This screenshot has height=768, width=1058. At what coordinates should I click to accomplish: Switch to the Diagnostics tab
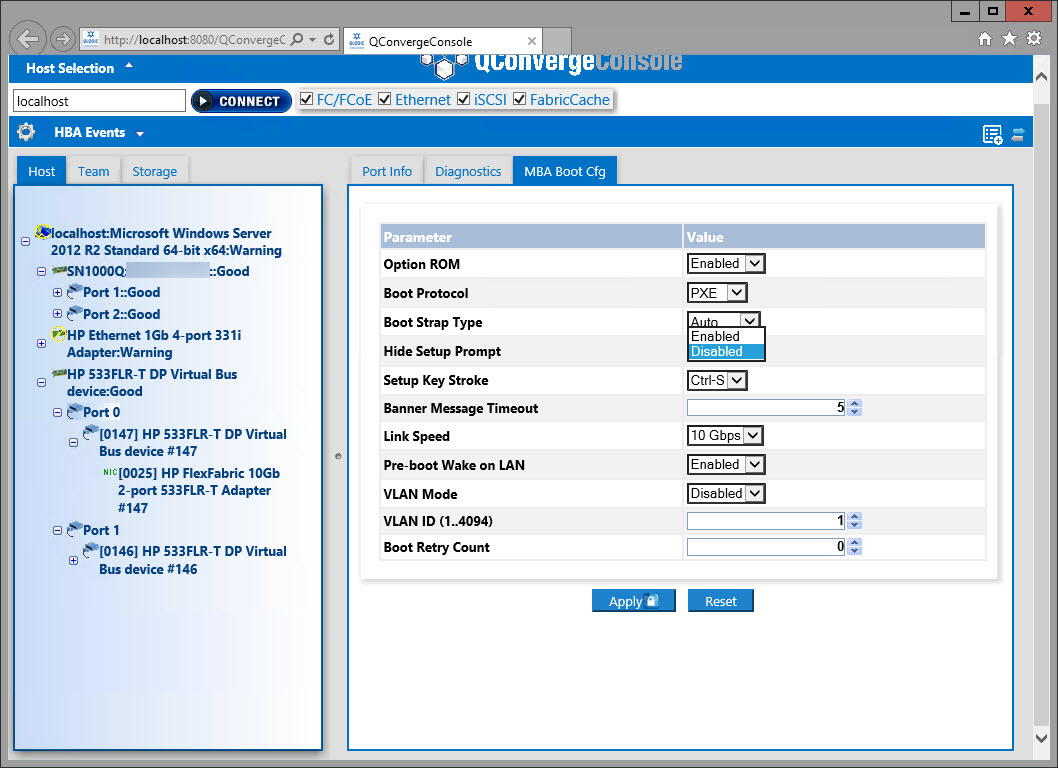click(x=468, y=171)
